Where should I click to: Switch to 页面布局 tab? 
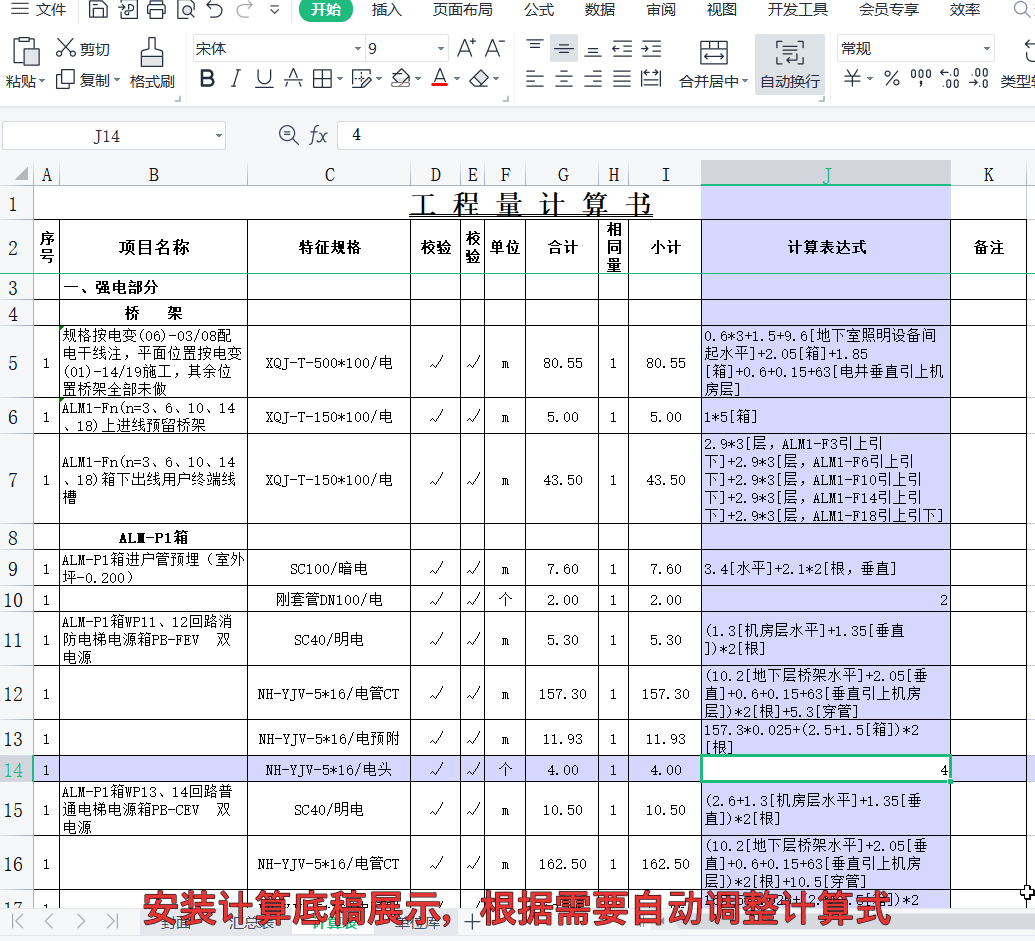pos(462,9)
